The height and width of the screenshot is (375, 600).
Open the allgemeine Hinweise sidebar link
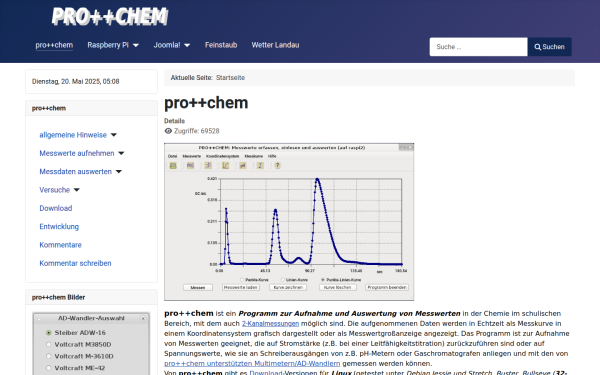coord(73,135)
